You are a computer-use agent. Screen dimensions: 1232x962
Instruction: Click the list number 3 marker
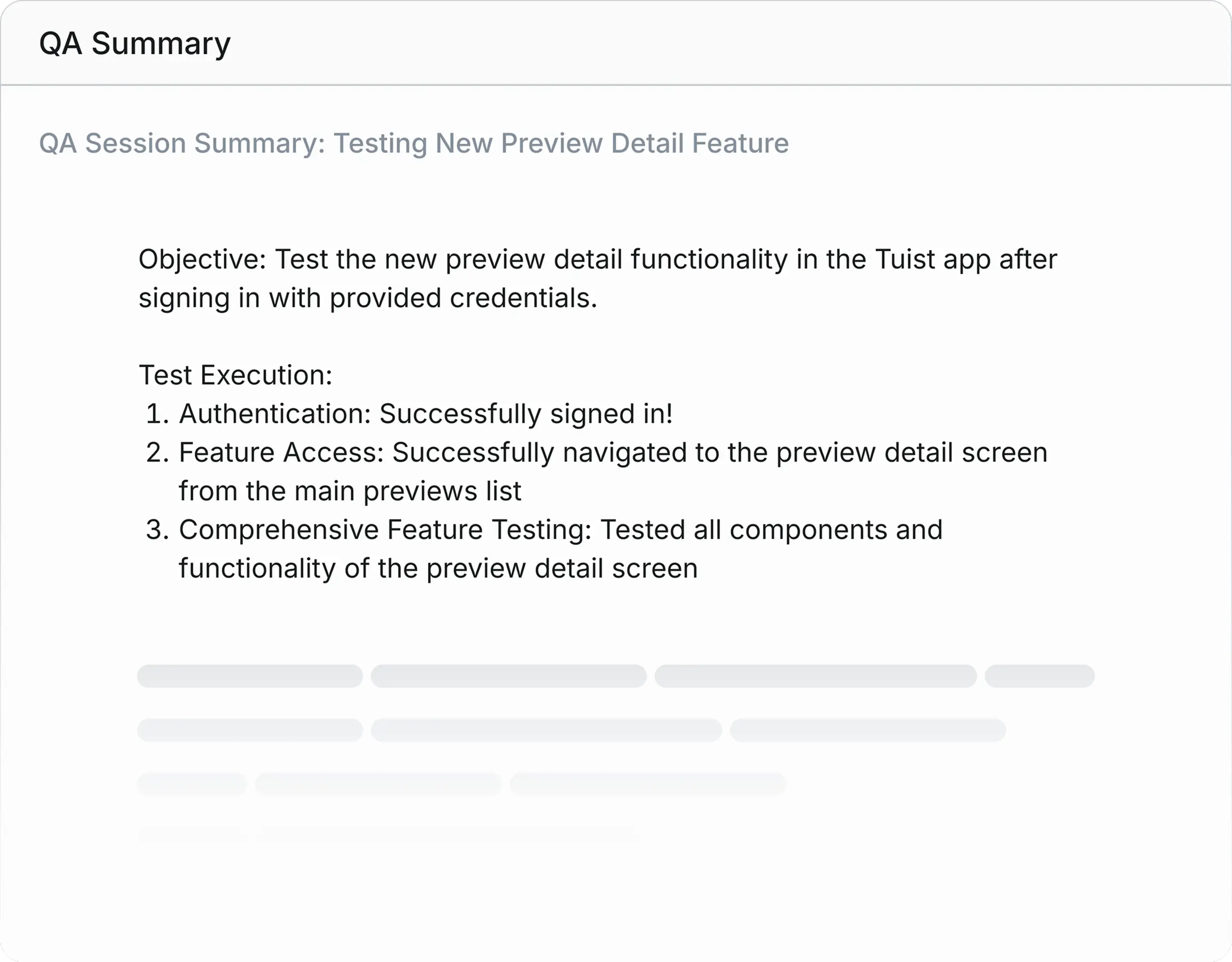tap(157, 530)
